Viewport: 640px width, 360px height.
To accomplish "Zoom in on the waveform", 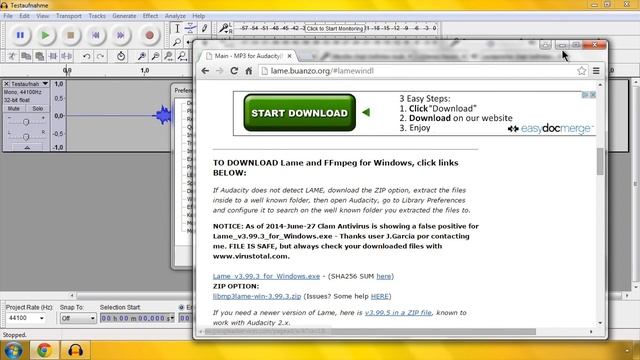I will (142, 56).
